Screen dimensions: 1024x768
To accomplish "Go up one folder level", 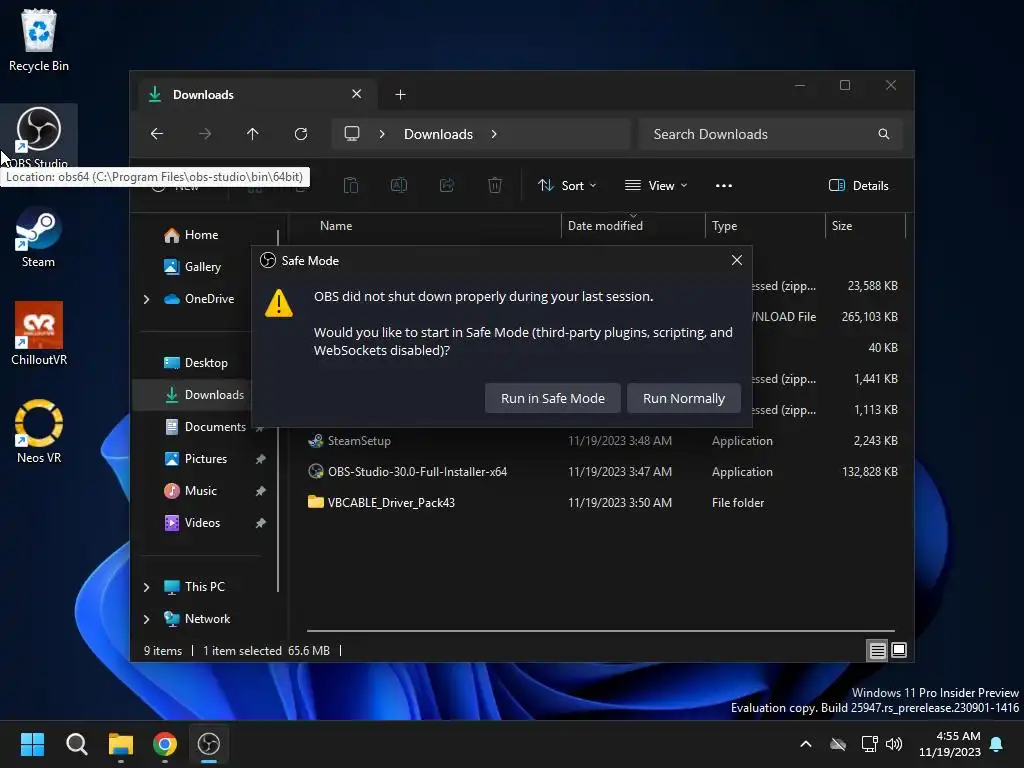I will coord(253,134).
